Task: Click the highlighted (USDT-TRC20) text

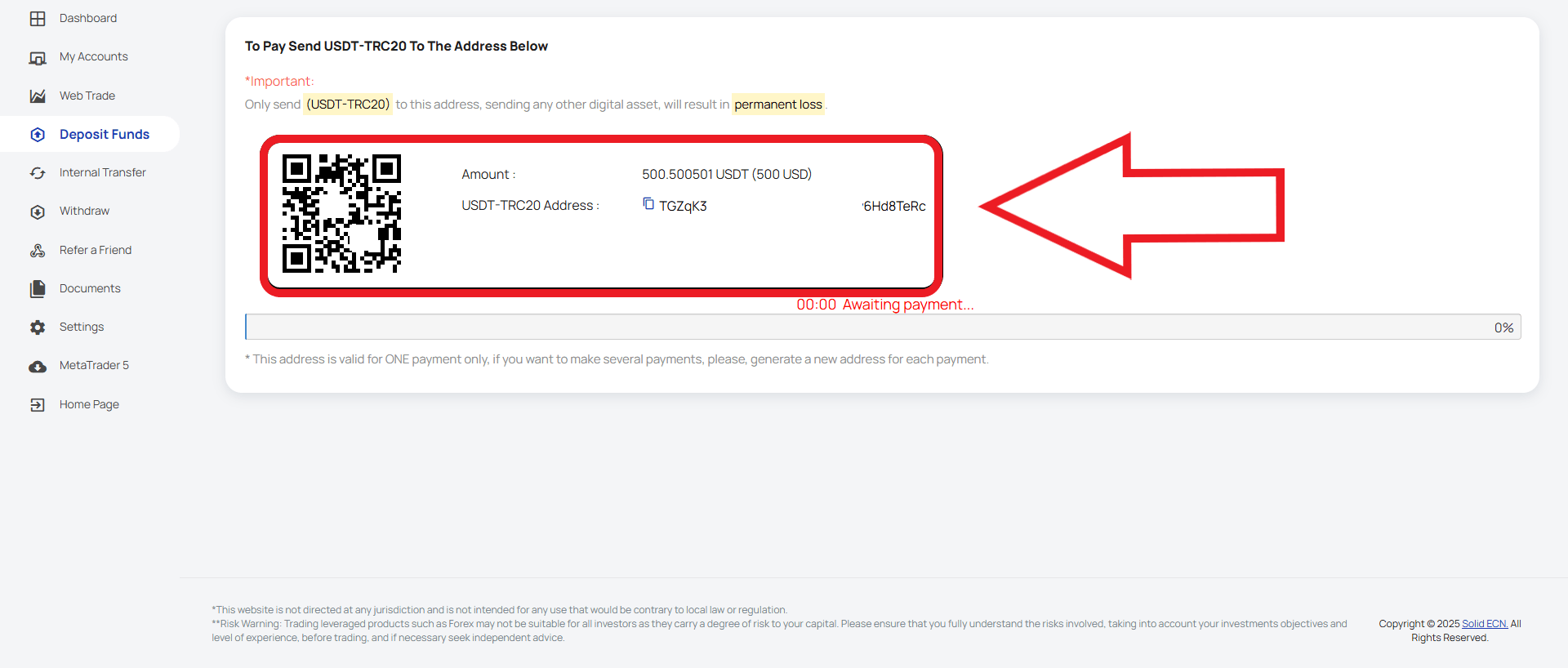Action: tap(348, 105)
